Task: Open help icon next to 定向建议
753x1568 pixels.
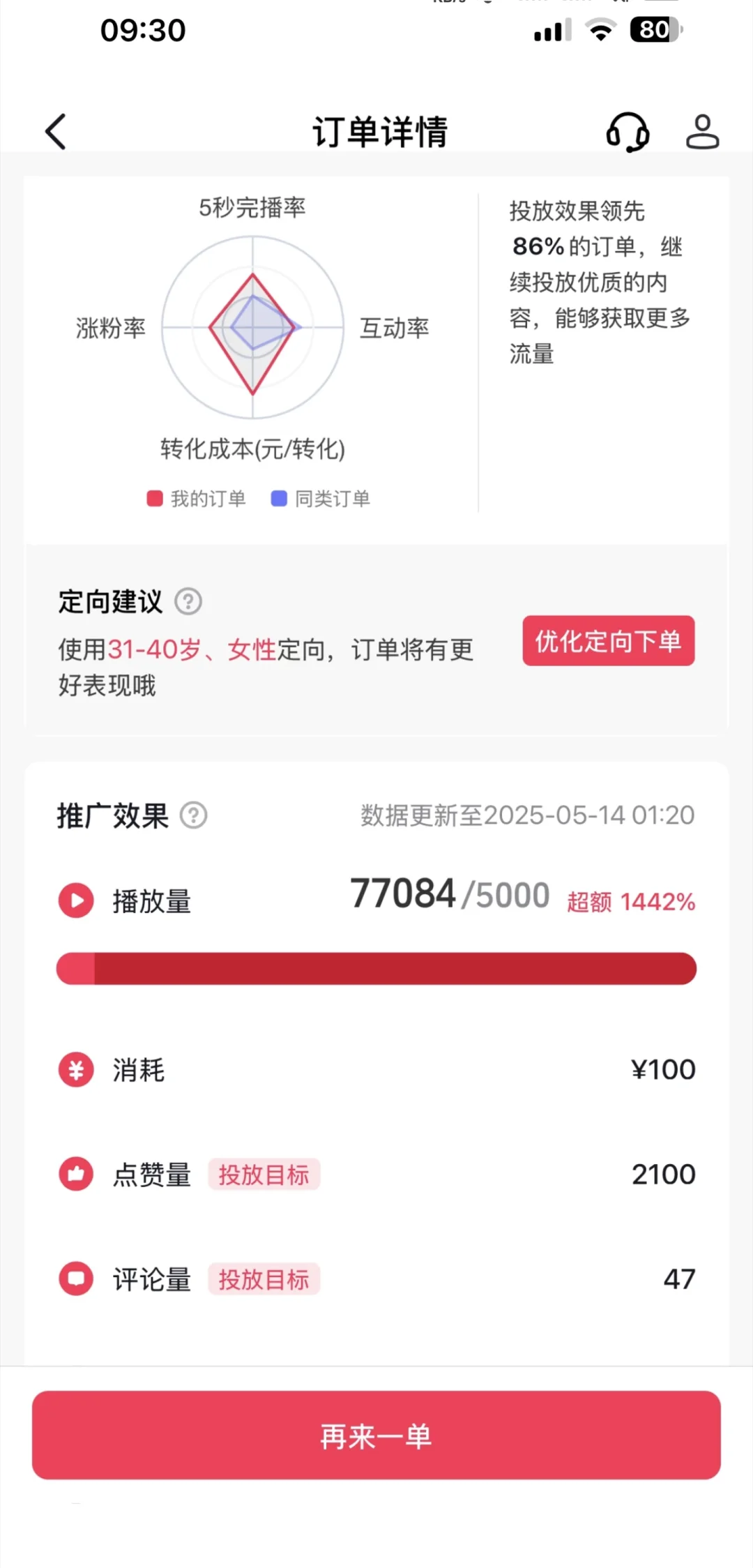Action: tap(188, 601)
